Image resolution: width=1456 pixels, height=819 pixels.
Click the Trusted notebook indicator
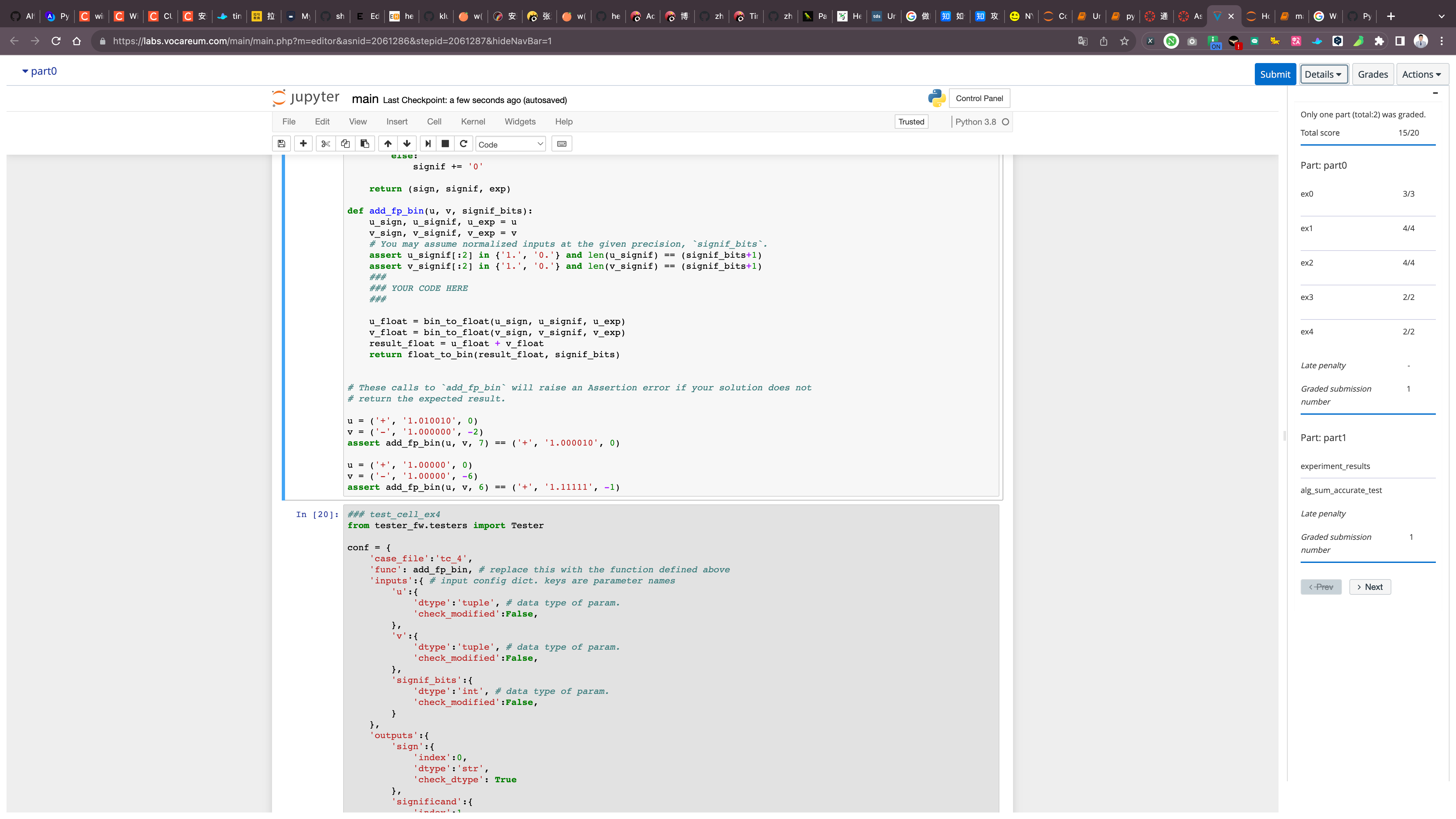point(911,122)
